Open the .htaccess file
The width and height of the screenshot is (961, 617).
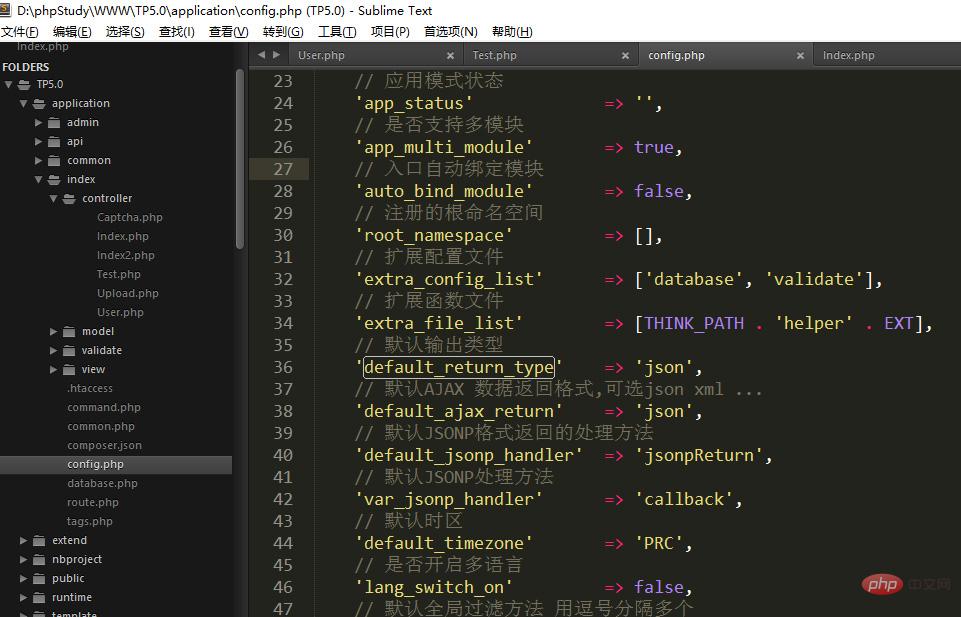(x=90, y=388)
